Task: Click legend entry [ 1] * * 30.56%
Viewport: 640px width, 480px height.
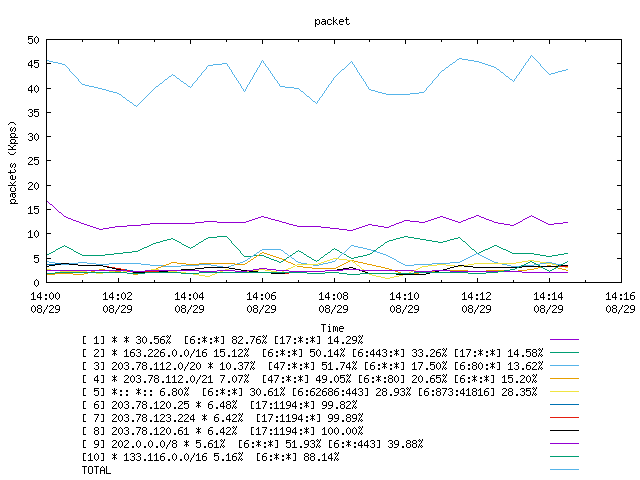Action: coord(222,340)
